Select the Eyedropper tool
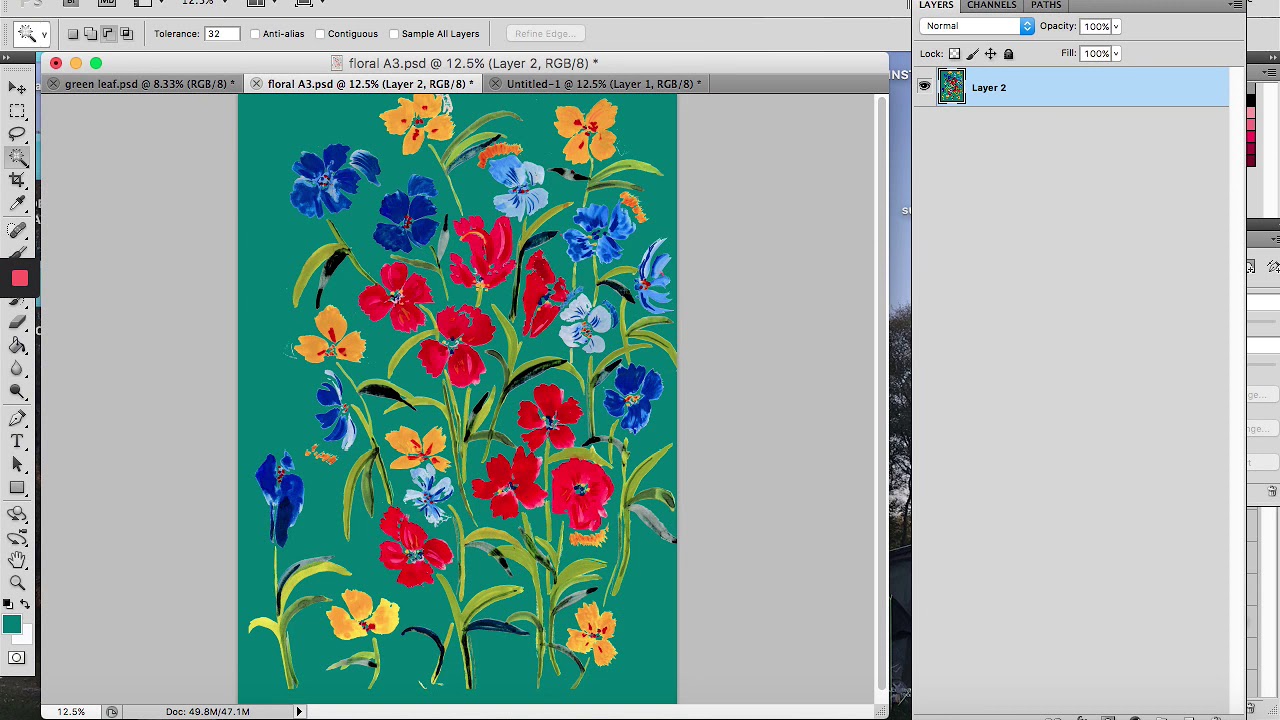Viewport: 1280px width, 720px height. [17, 204]
